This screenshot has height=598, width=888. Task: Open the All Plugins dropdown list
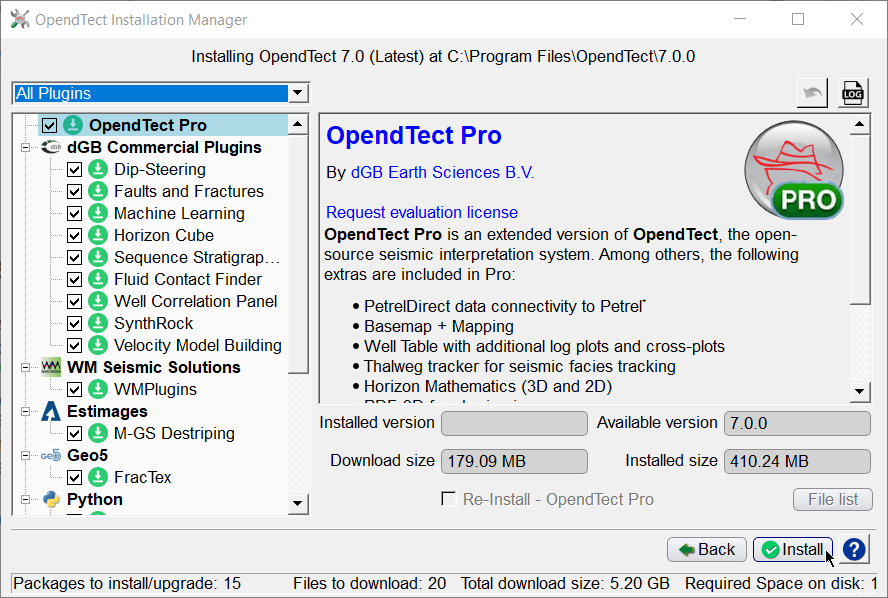297,93
